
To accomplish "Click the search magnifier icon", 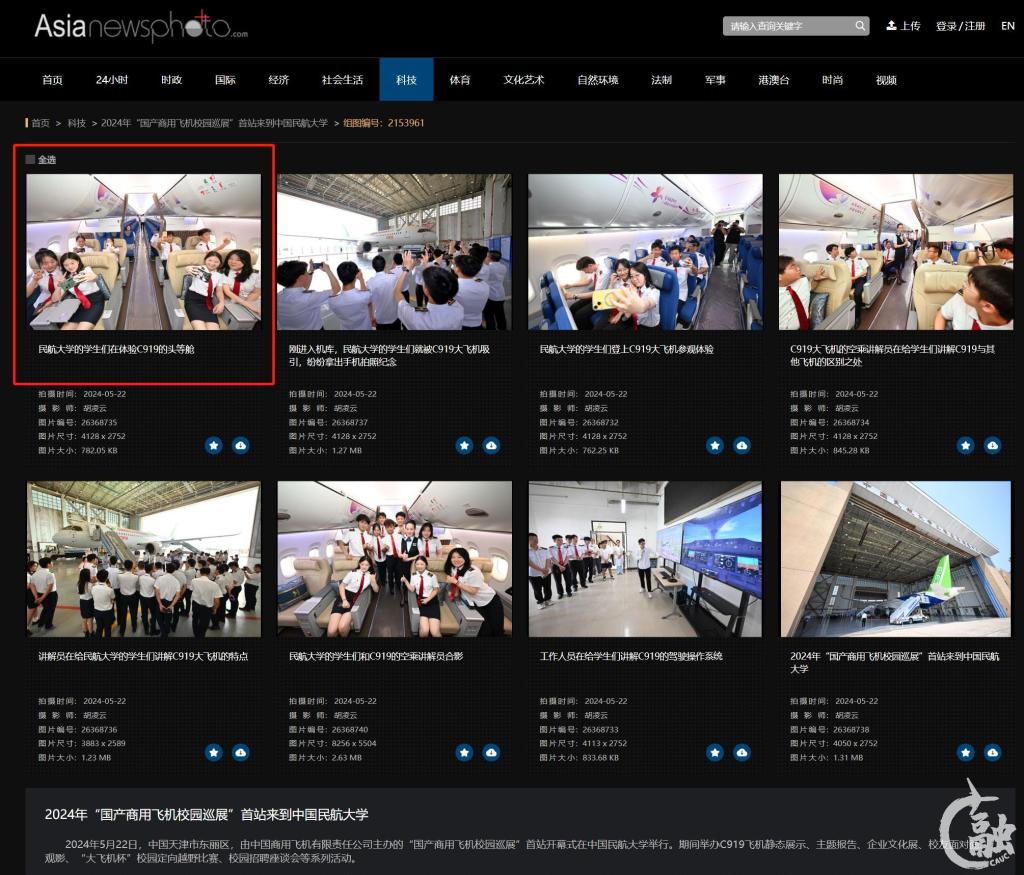I will tap(859, 26).
